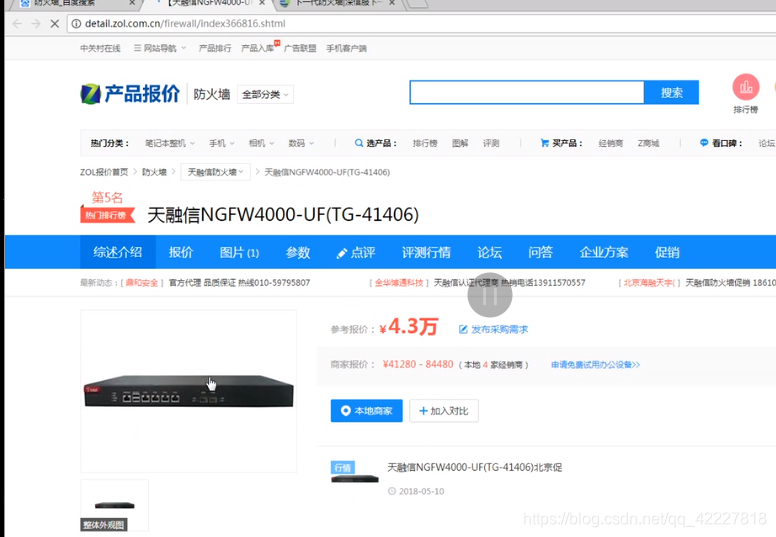Open the 鼎和安全 dealer link

pos(142,283)
